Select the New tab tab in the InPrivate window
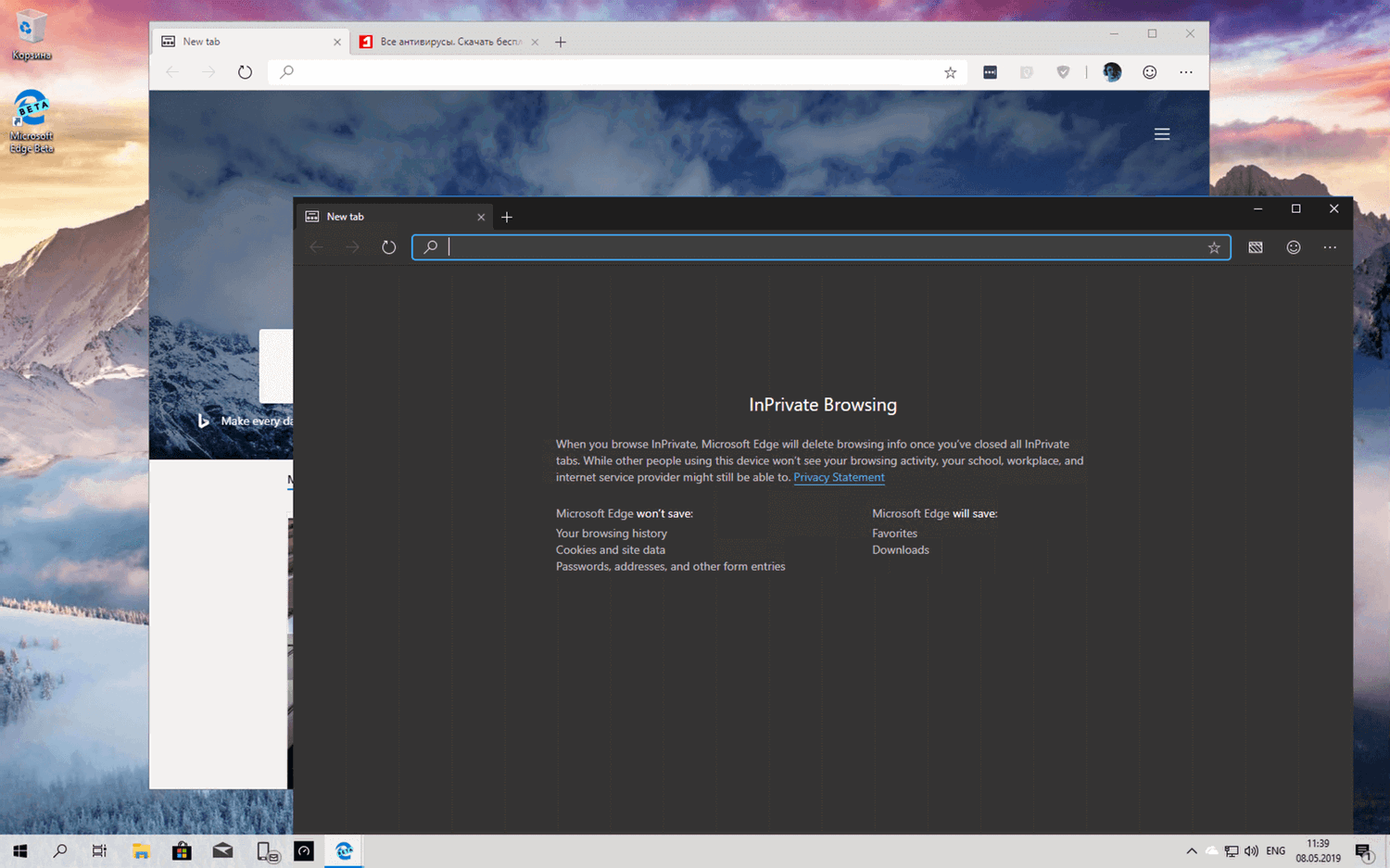Screen dimensions: 1390x868 tap(395, 217)
